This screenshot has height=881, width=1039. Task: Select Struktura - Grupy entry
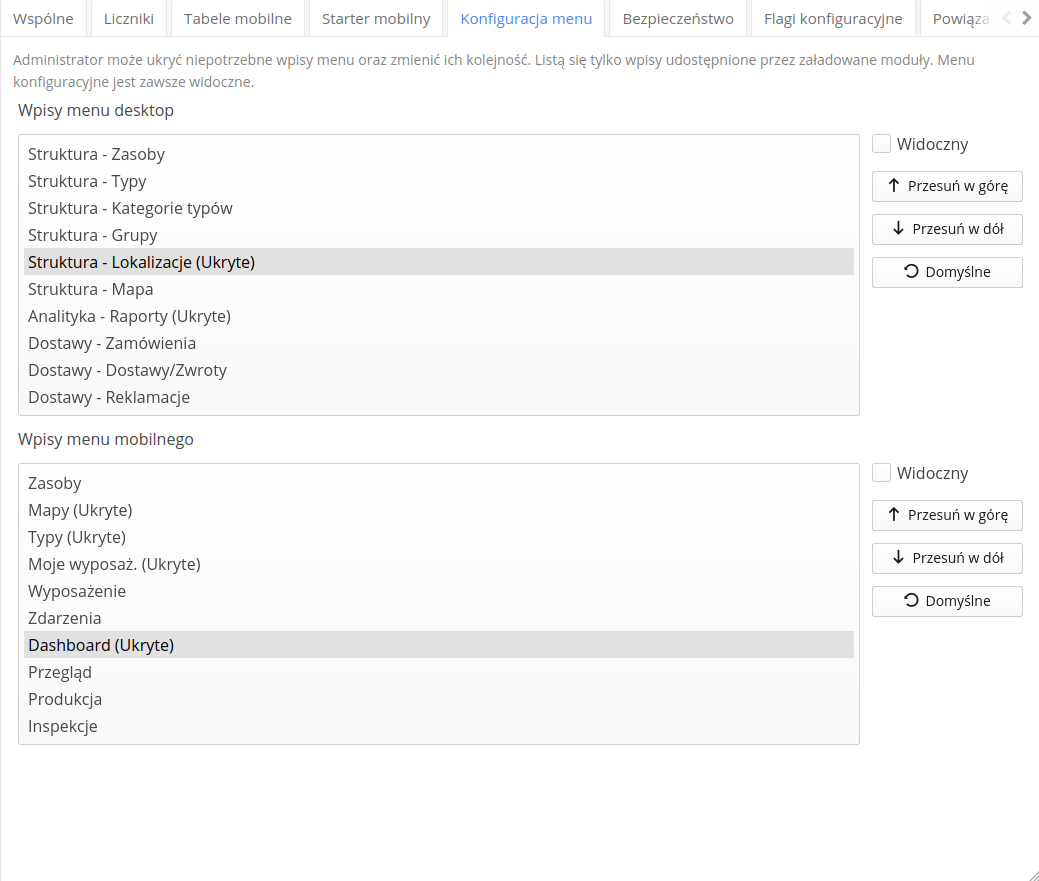pos(439,235)
